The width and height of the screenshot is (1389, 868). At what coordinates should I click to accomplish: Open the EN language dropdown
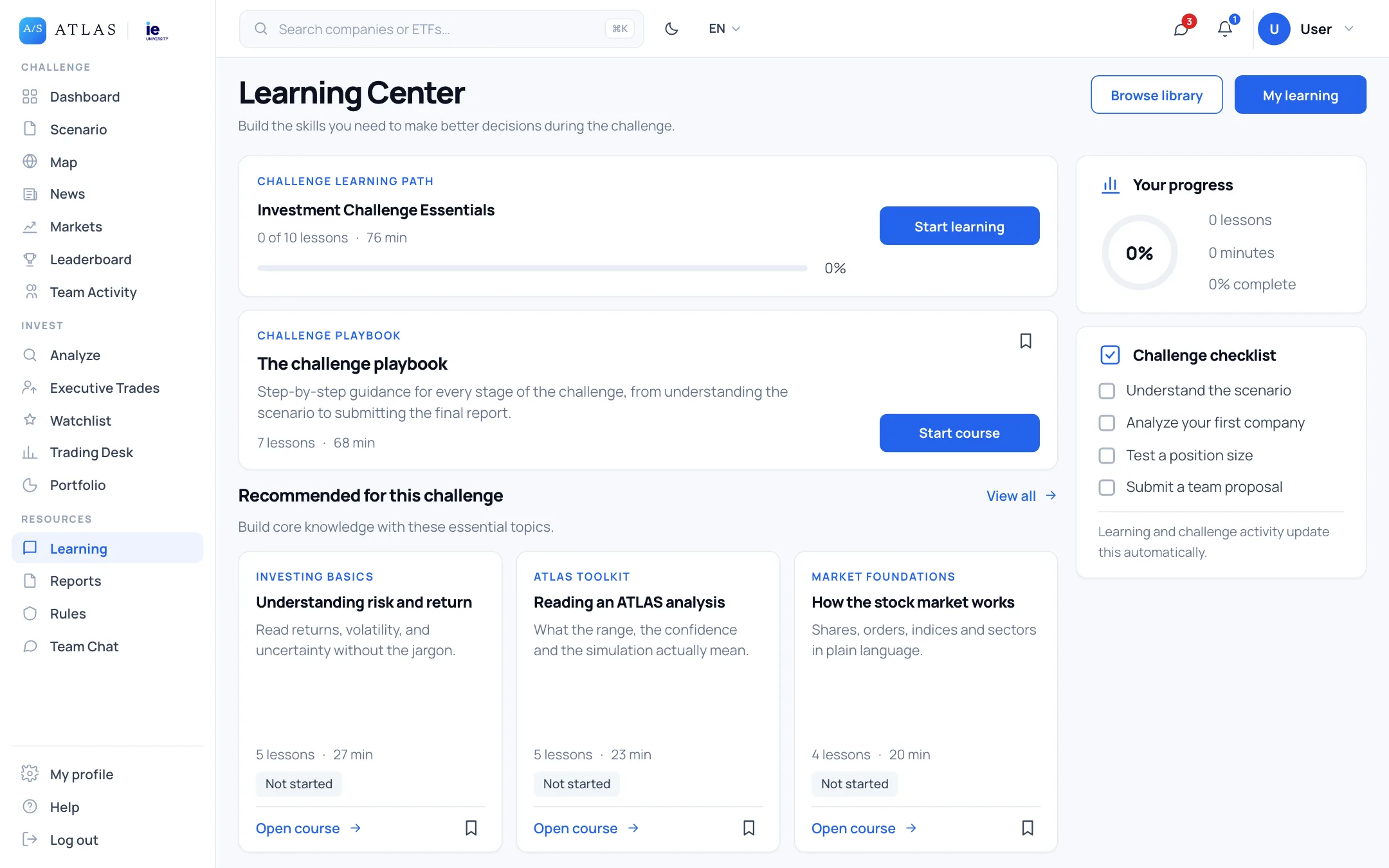724,29
